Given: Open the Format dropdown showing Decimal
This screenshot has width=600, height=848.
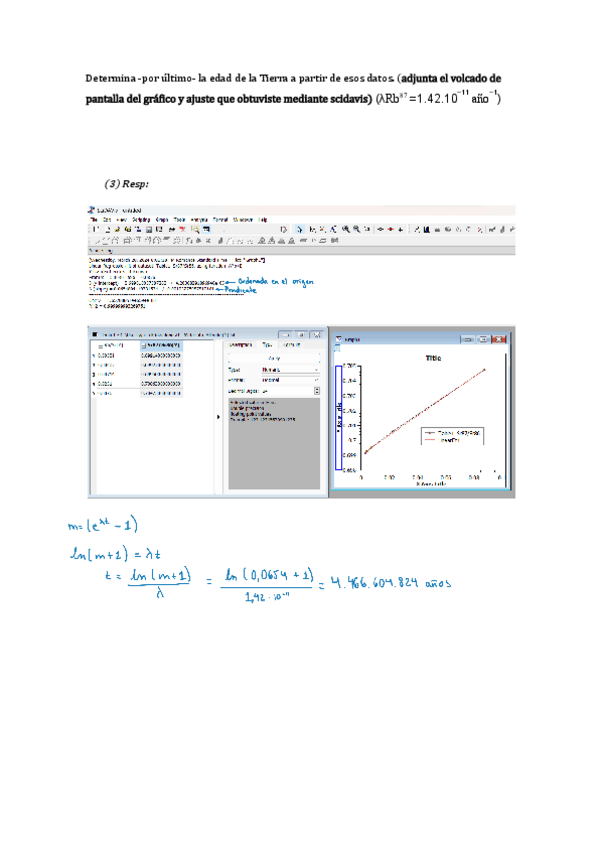Looking at the screenshot, I should pos(291,380).
